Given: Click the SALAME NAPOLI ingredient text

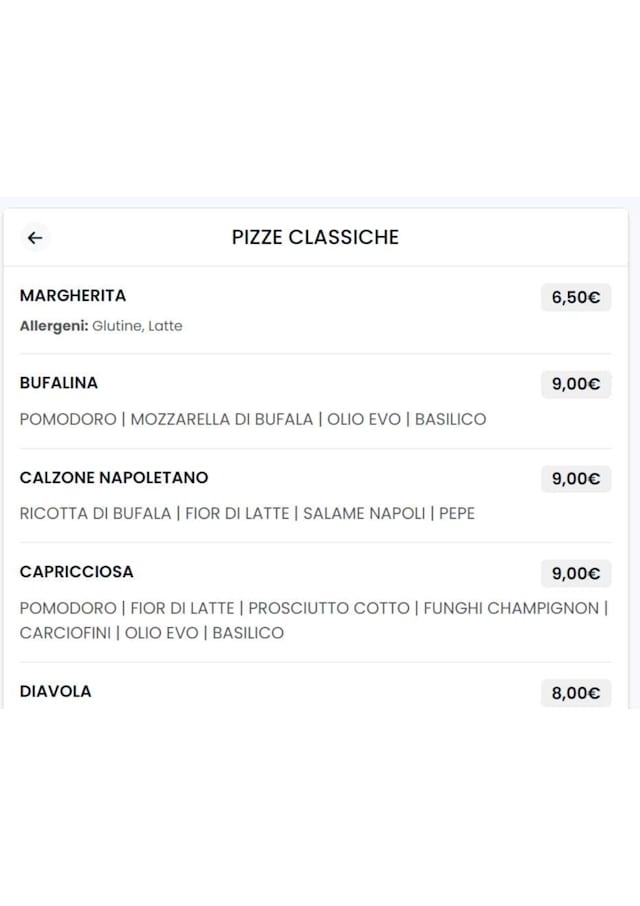Looking at the screenshot, I should tap(365, 513).
